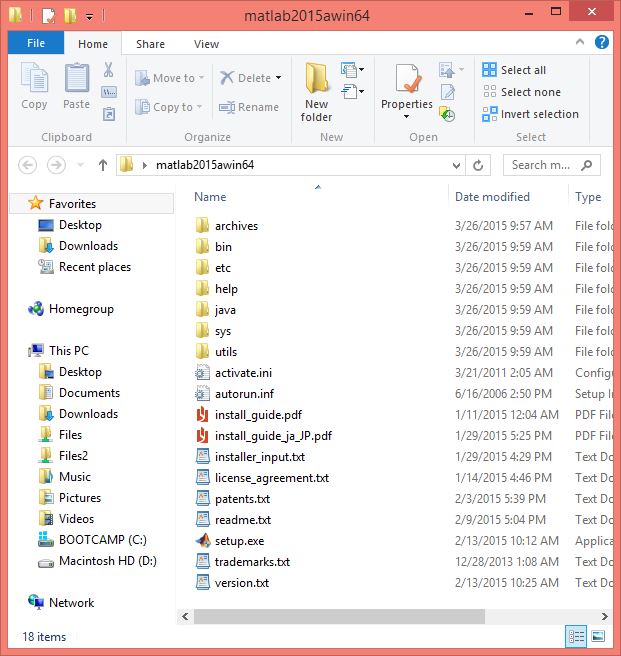Select the activate.ini file icon
The image size is (621, 656).
pyautogui.click(x=203, y=372)
